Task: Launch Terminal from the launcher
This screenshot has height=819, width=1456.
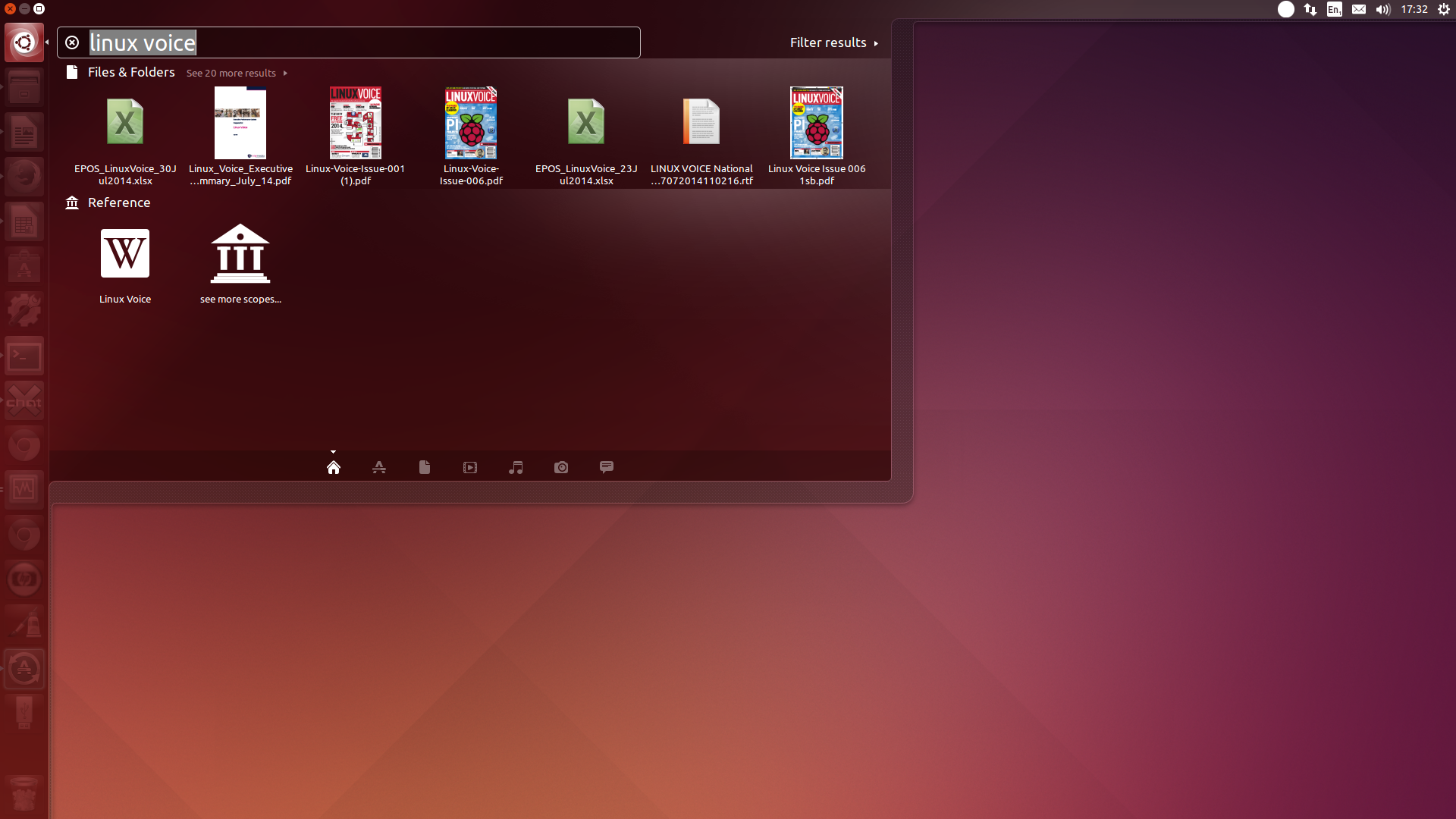Action: [x=24, y=356]
